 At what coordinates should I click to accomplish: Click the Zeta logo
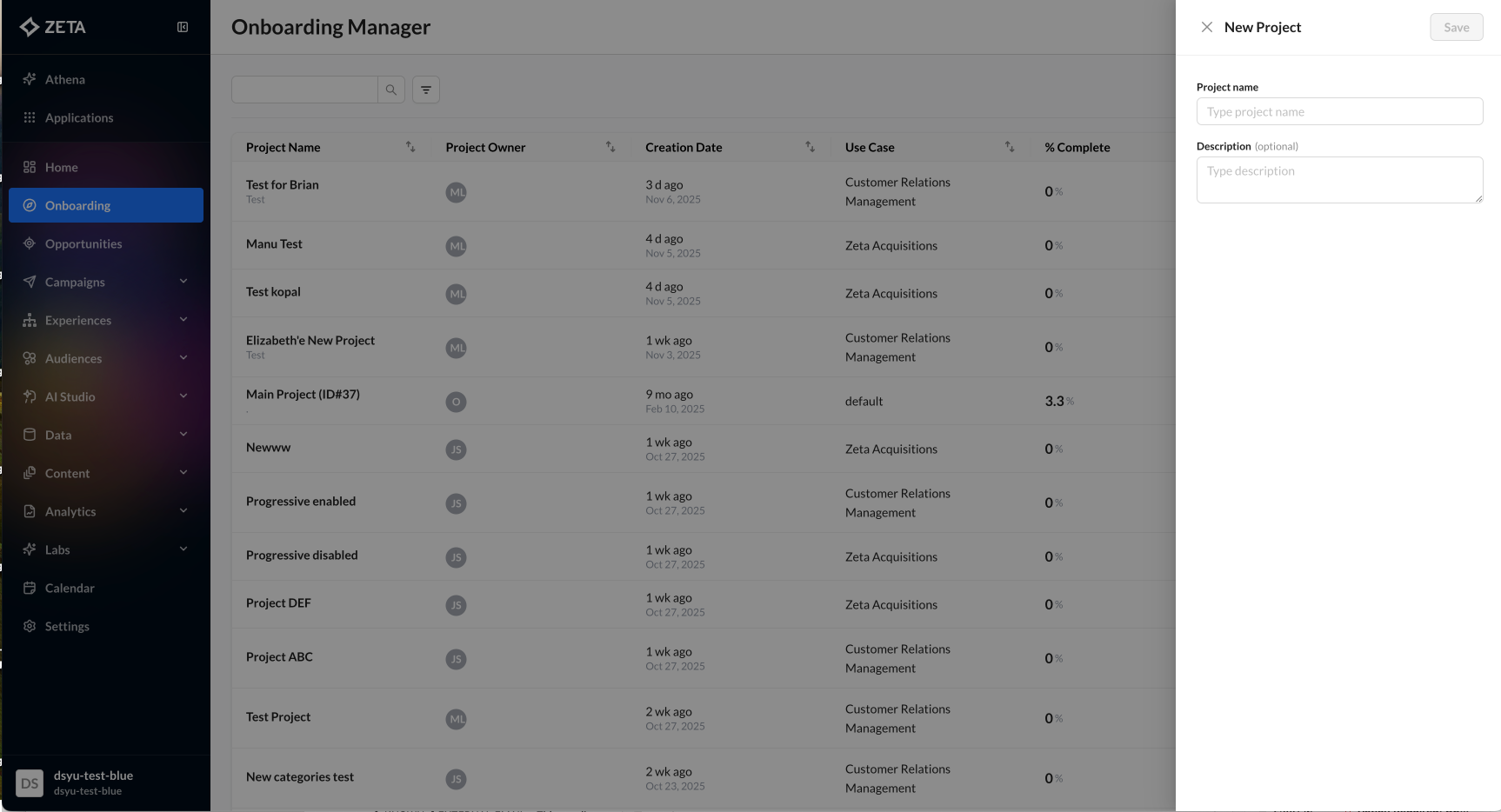[x=53, y=27]
